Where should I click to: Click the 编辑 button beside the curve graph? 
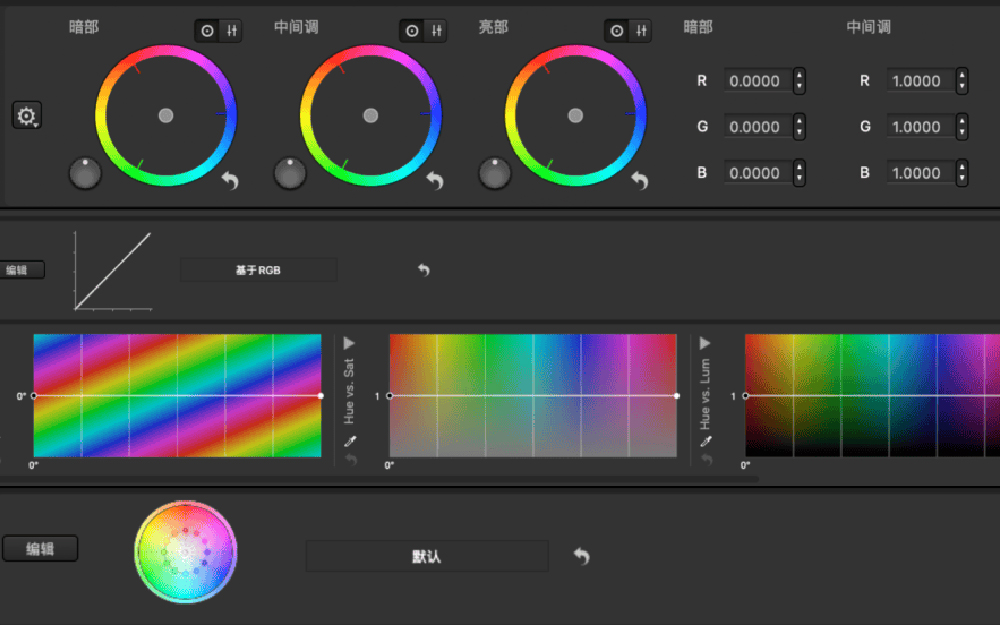tap(20, 270)
